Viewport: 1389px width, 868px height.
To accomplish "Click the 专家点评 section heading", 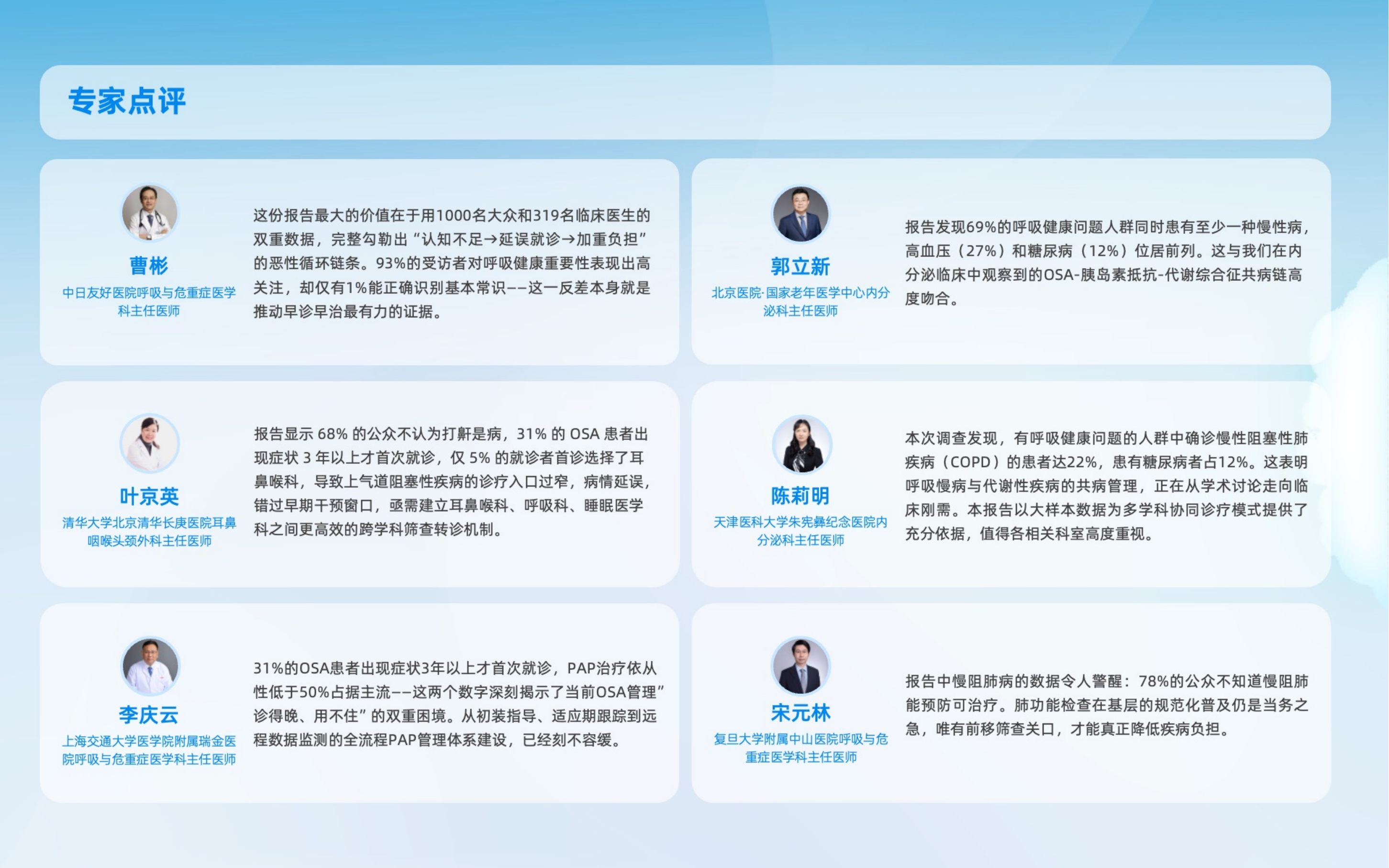I will pos(127,101).
